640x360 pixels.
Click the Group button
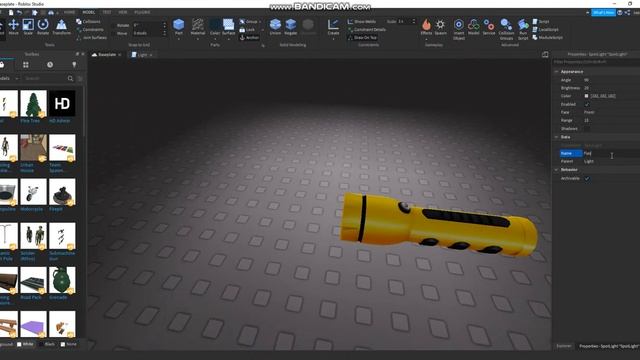(x=249, y=22)
